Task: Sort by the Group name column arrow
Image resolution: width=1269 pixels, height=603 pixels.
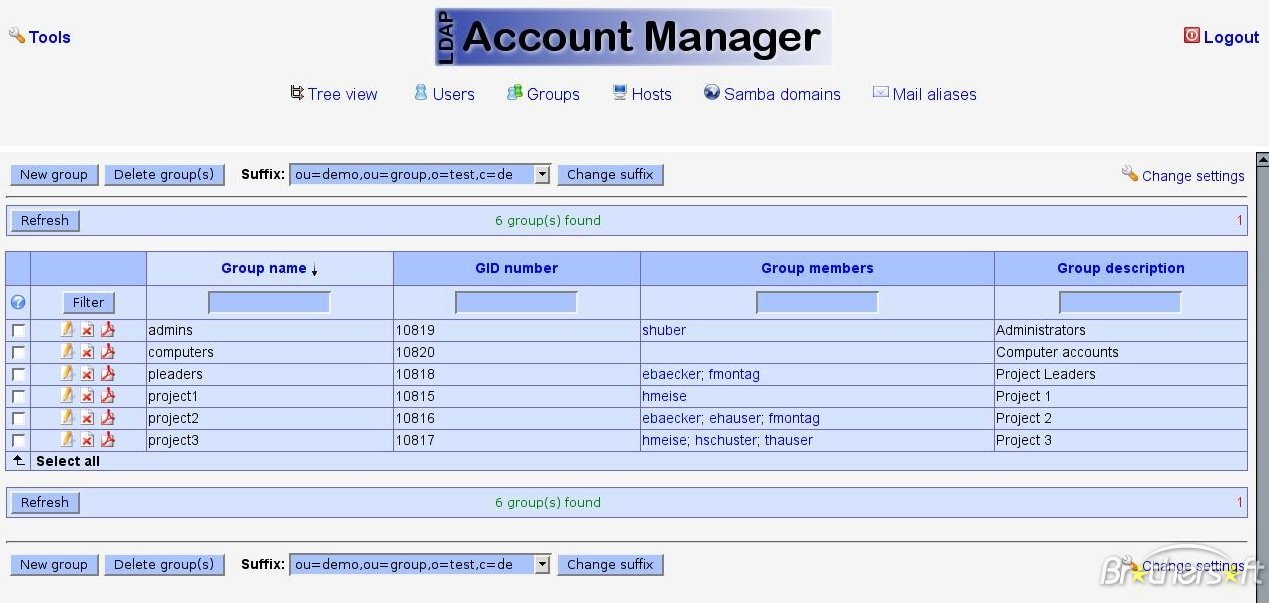Action: pos(313,268)
